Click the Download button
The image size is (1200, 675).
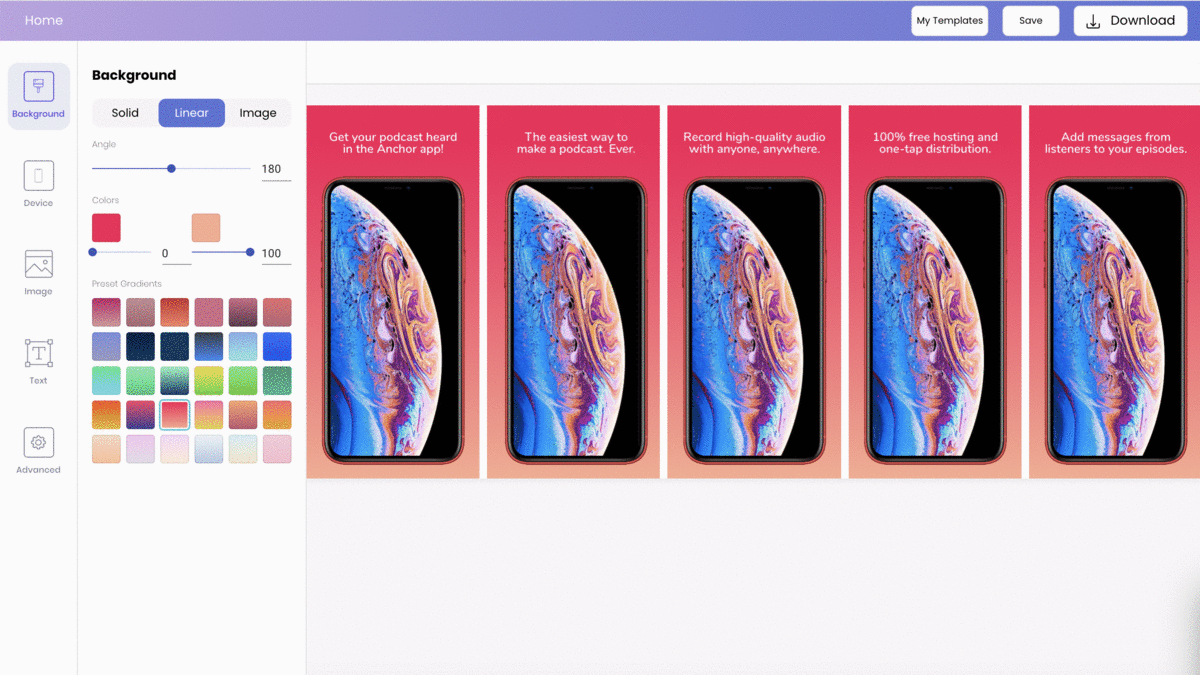click(1130, 21)
